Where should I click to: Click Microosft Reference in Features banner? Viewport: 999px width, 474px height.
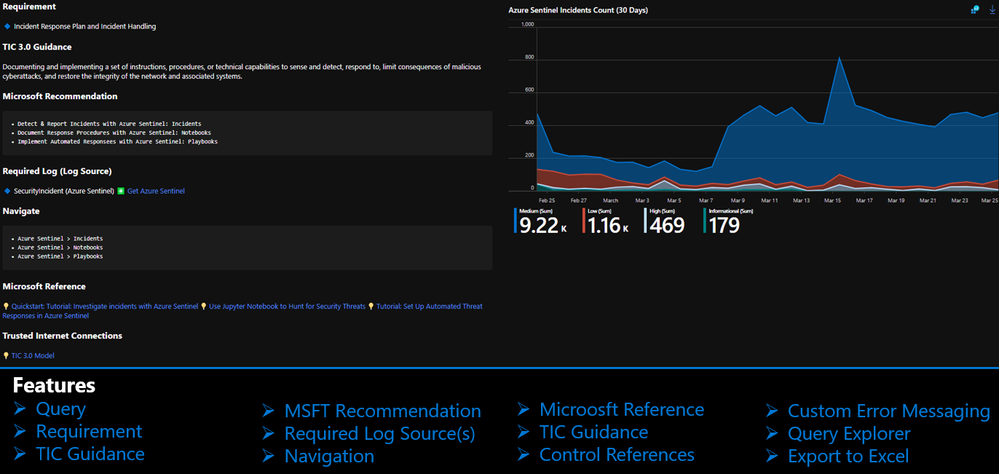[x=622, y=409]
